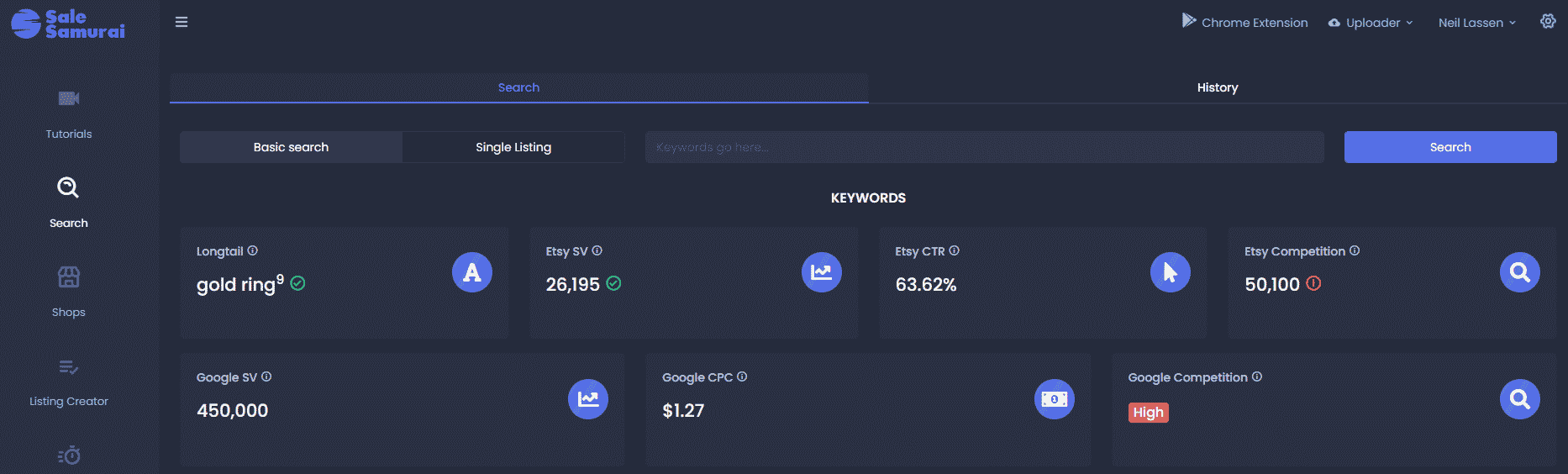Open Tutorials video camera icon
Screen dimensions: 1568x474
[x=69, y=98]
